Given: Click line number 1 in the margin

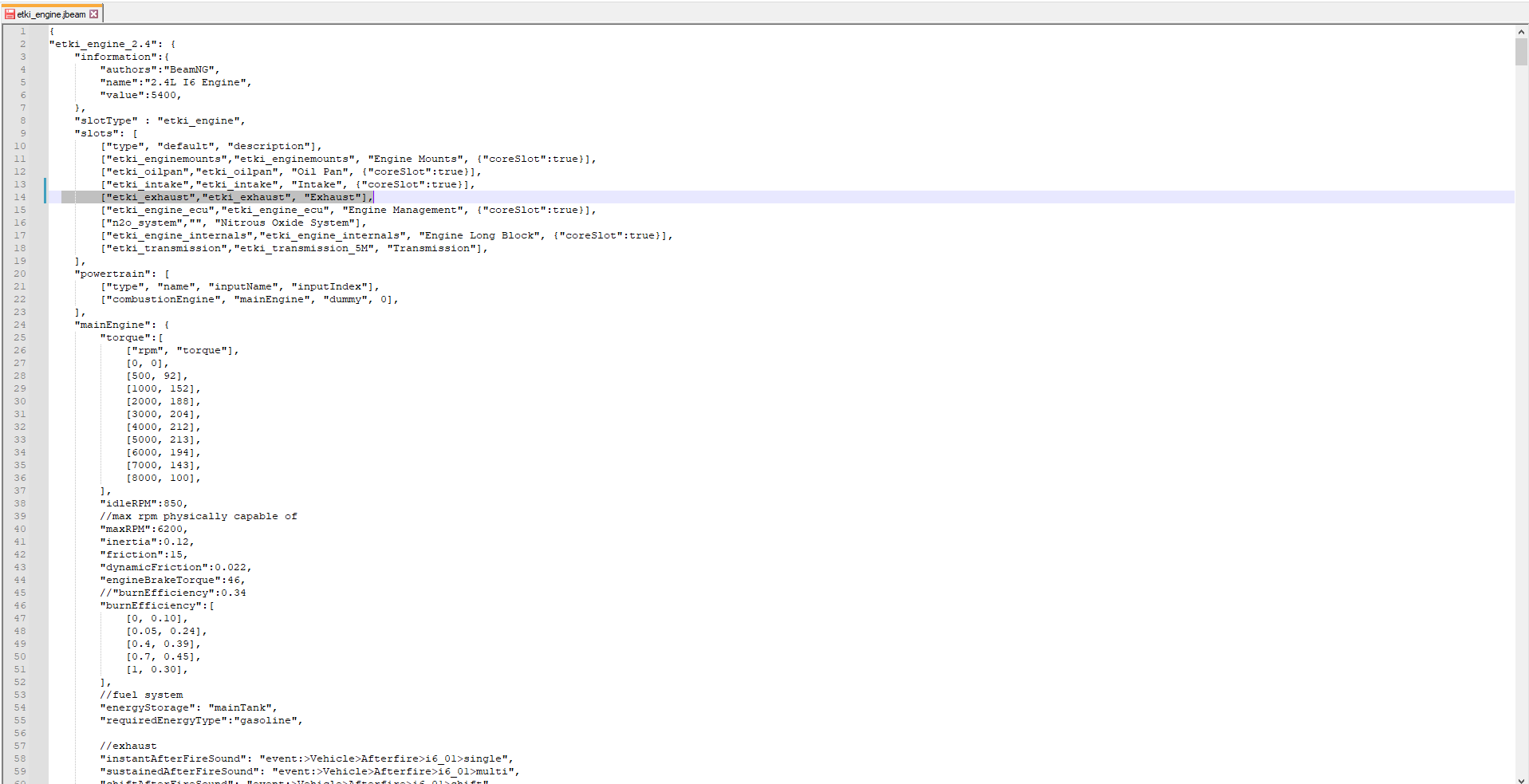Looking at the screenshot, I should coord(23,31).
